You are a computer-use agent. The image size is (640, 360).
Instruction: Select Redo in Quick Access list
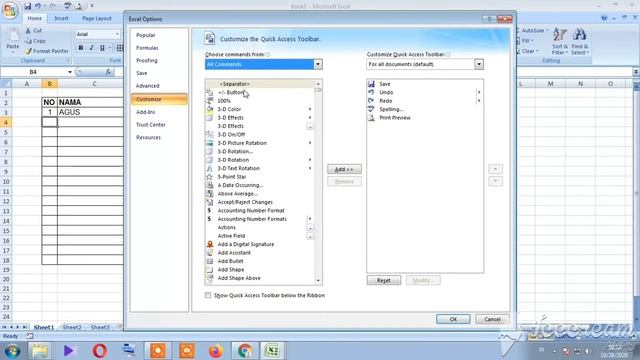click(425, 101)
